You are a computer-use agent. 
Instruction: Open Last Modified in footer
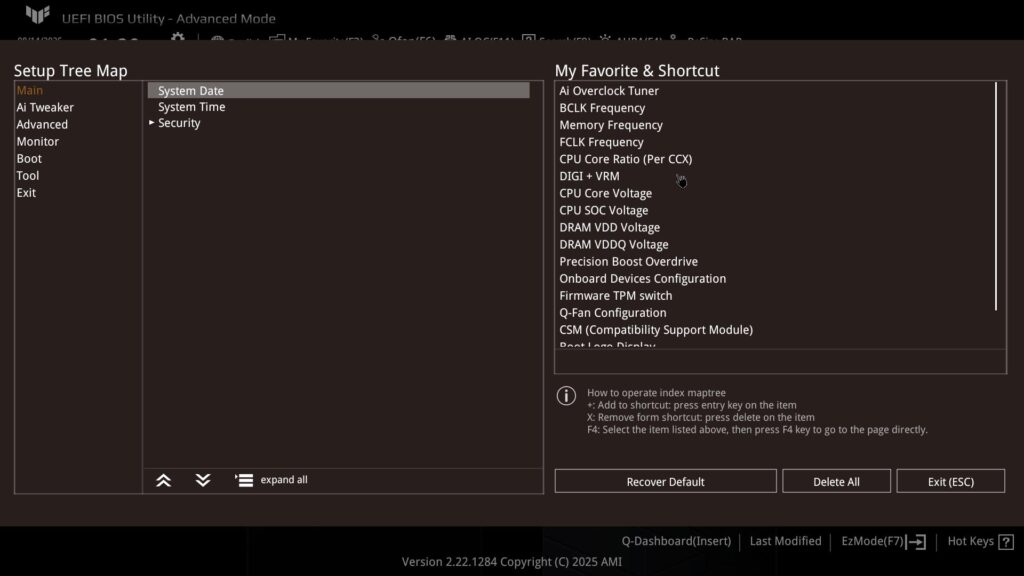pos(785,541)
